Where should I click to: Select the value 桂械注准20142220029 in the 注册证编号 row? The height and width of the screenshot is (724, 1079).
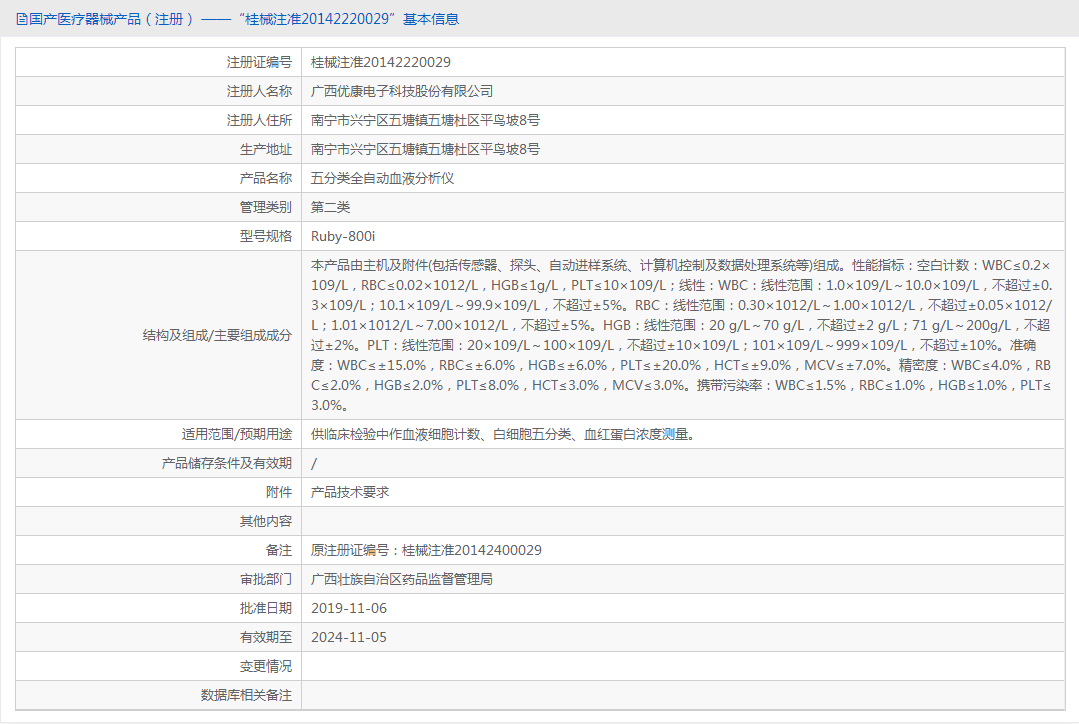click(381, 63)
